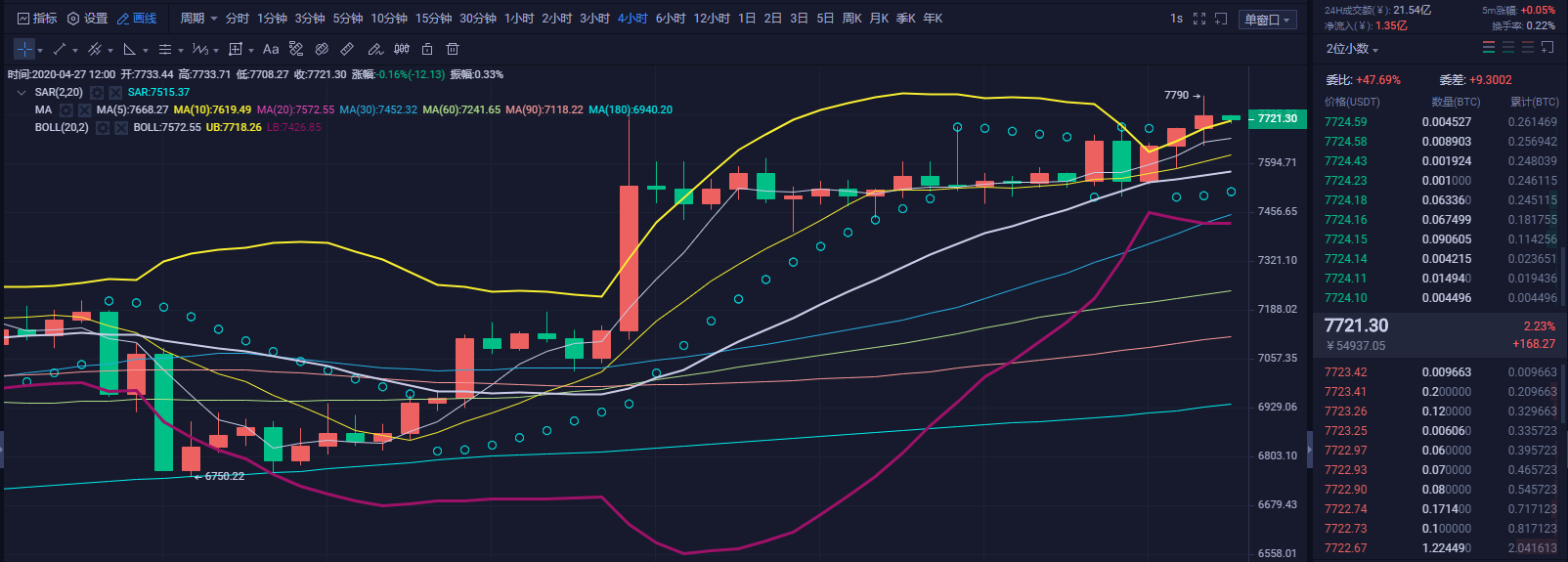Click the trash icon to delete drawings
The image size is (1568, 562).
453,49
